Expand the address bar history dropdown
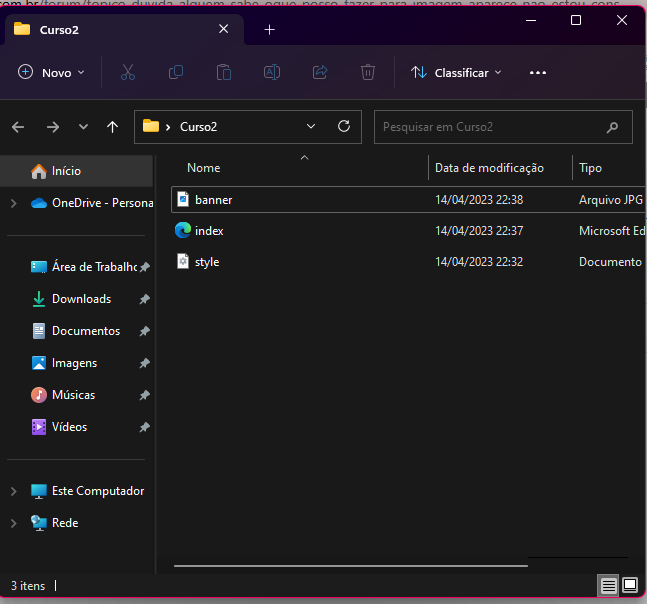647x604 pixels. [x=311, y=126]
